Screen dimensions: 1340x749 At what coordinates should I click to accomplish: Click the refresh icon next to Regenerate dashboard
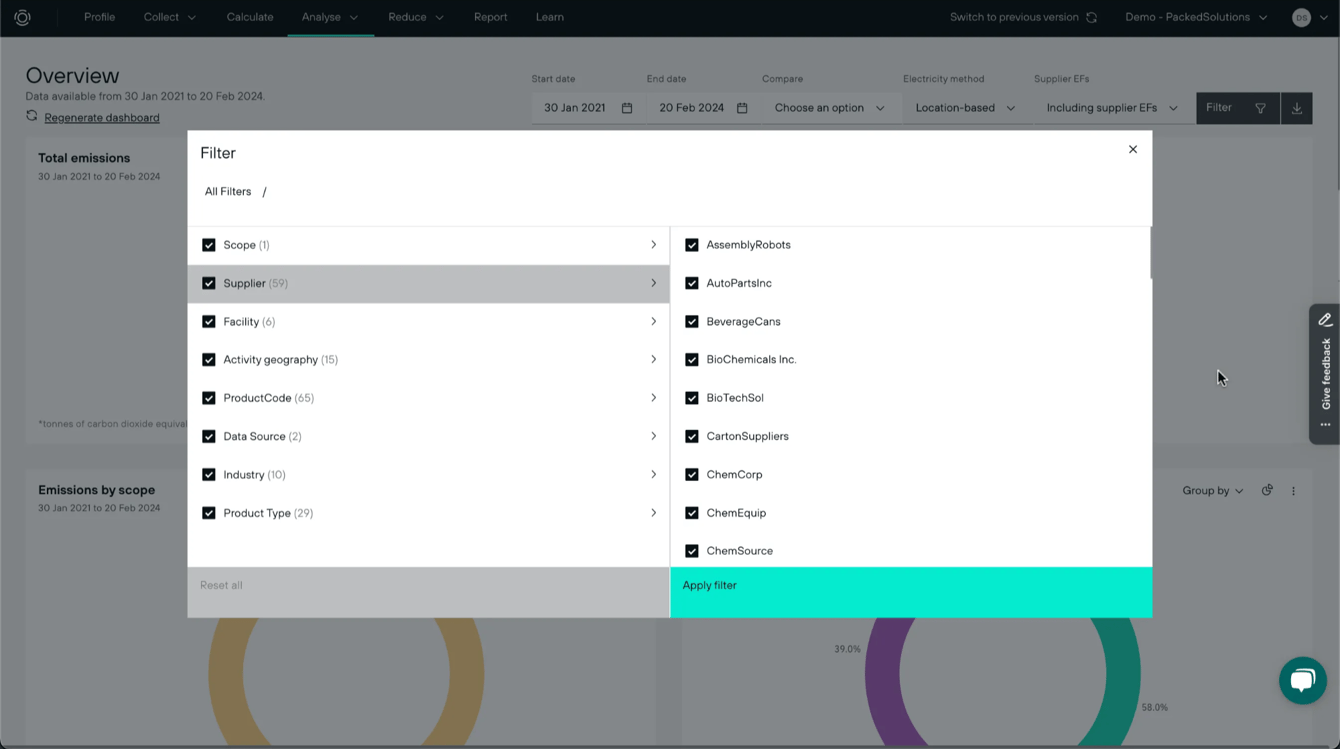point(33,116)
